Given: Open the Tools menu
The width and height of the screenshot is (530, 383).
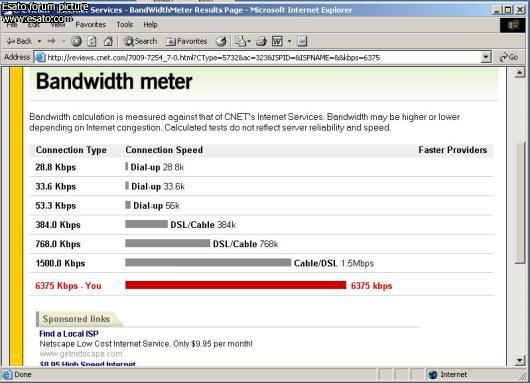Looking at the screenshot, I should pyautogui.click(x=125, y=25).
